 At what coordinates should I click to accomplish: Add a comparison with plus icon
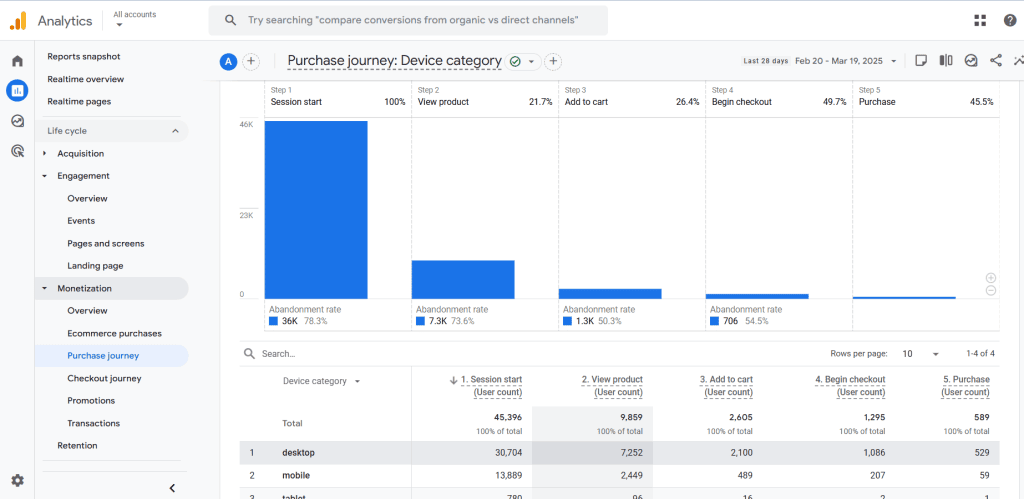pos(251,61)
